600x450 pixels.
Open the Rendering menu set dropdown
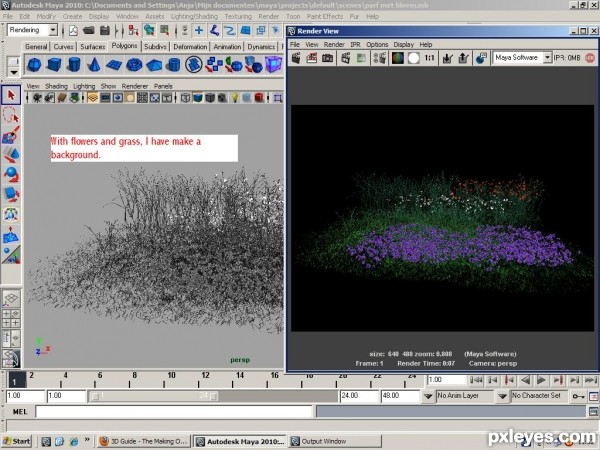[x=53, y=30]
